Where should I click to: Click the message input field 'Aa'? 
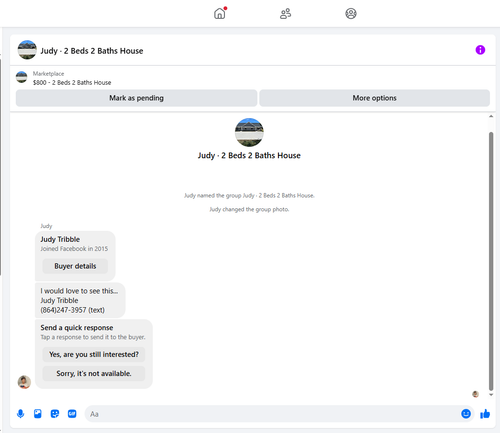point(272,414)
